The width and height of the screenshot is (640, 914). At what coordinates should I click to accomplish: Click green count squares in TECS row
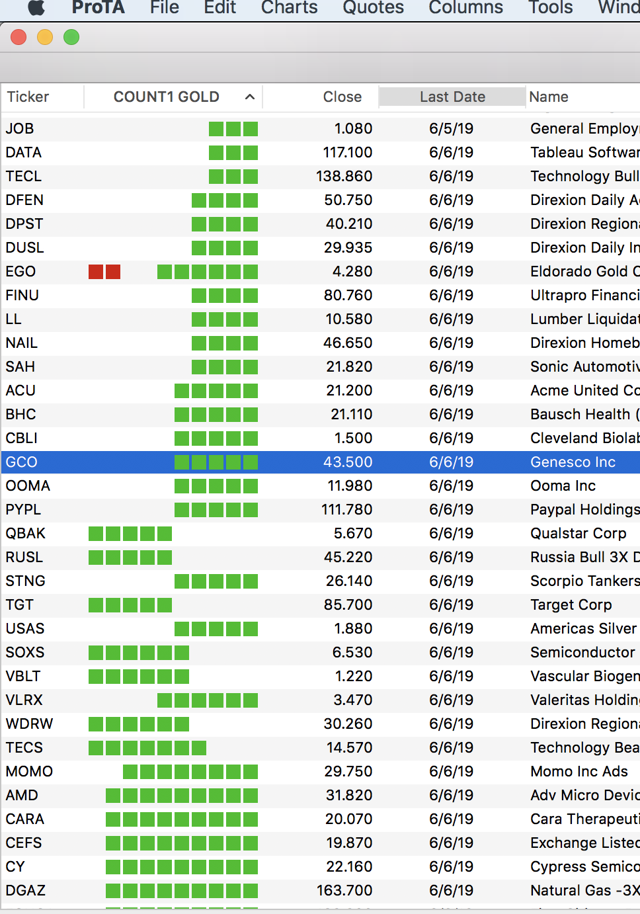[x=147, y=748]
